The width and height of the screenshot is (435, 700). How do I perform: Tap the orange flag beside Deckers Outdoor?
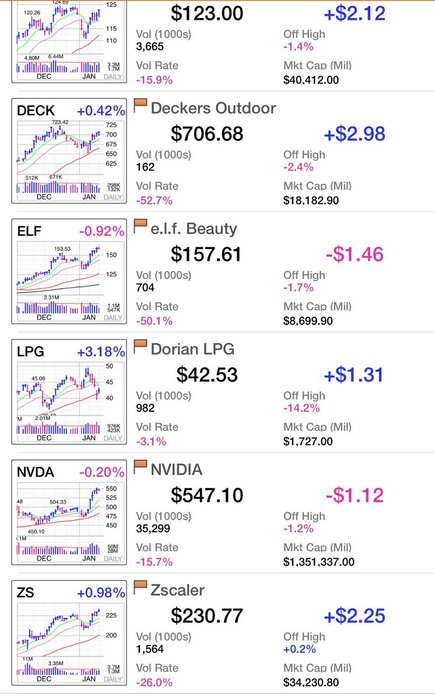coord(140,106)
